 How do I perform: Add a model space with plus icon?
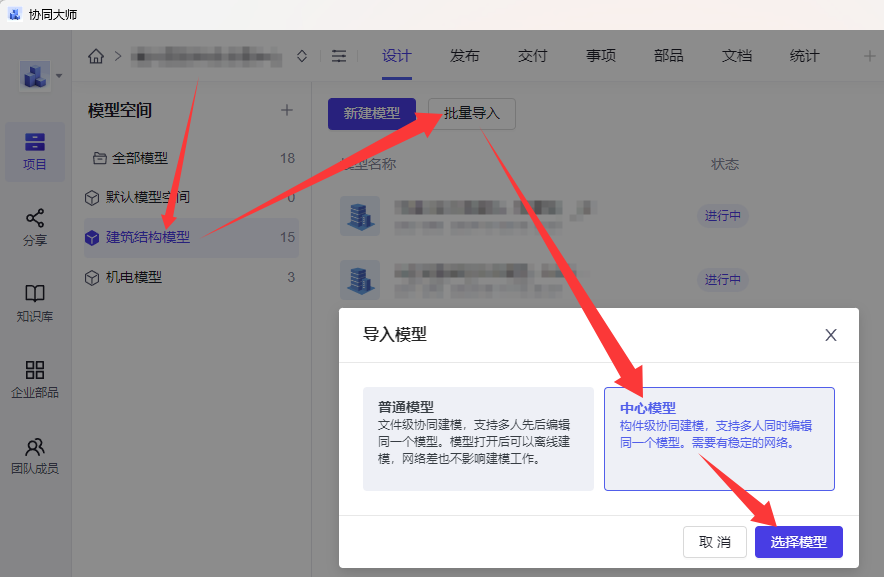287,110
